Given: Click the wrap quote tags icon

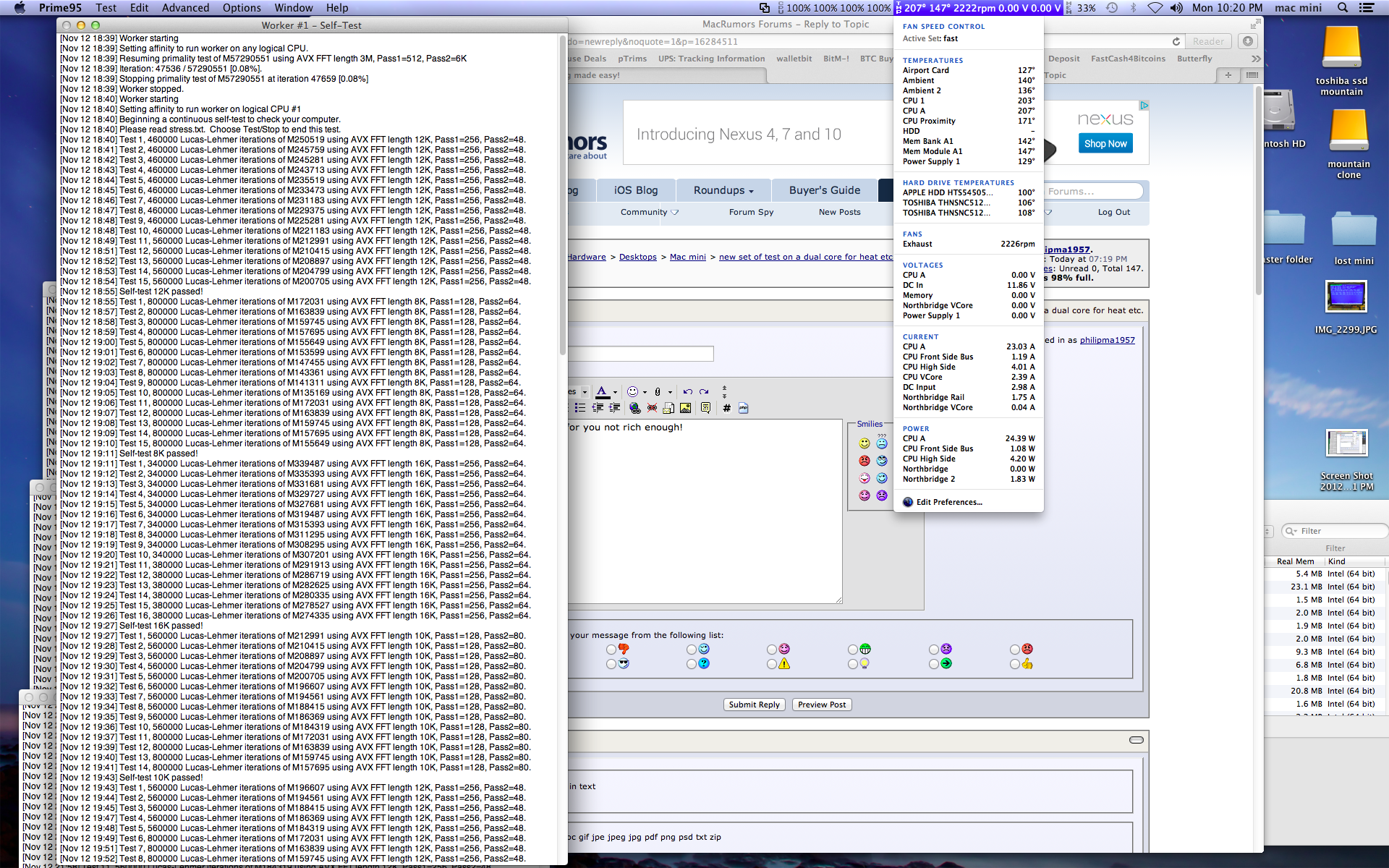Looking at the screenshot, I should (x=705, y=408).
